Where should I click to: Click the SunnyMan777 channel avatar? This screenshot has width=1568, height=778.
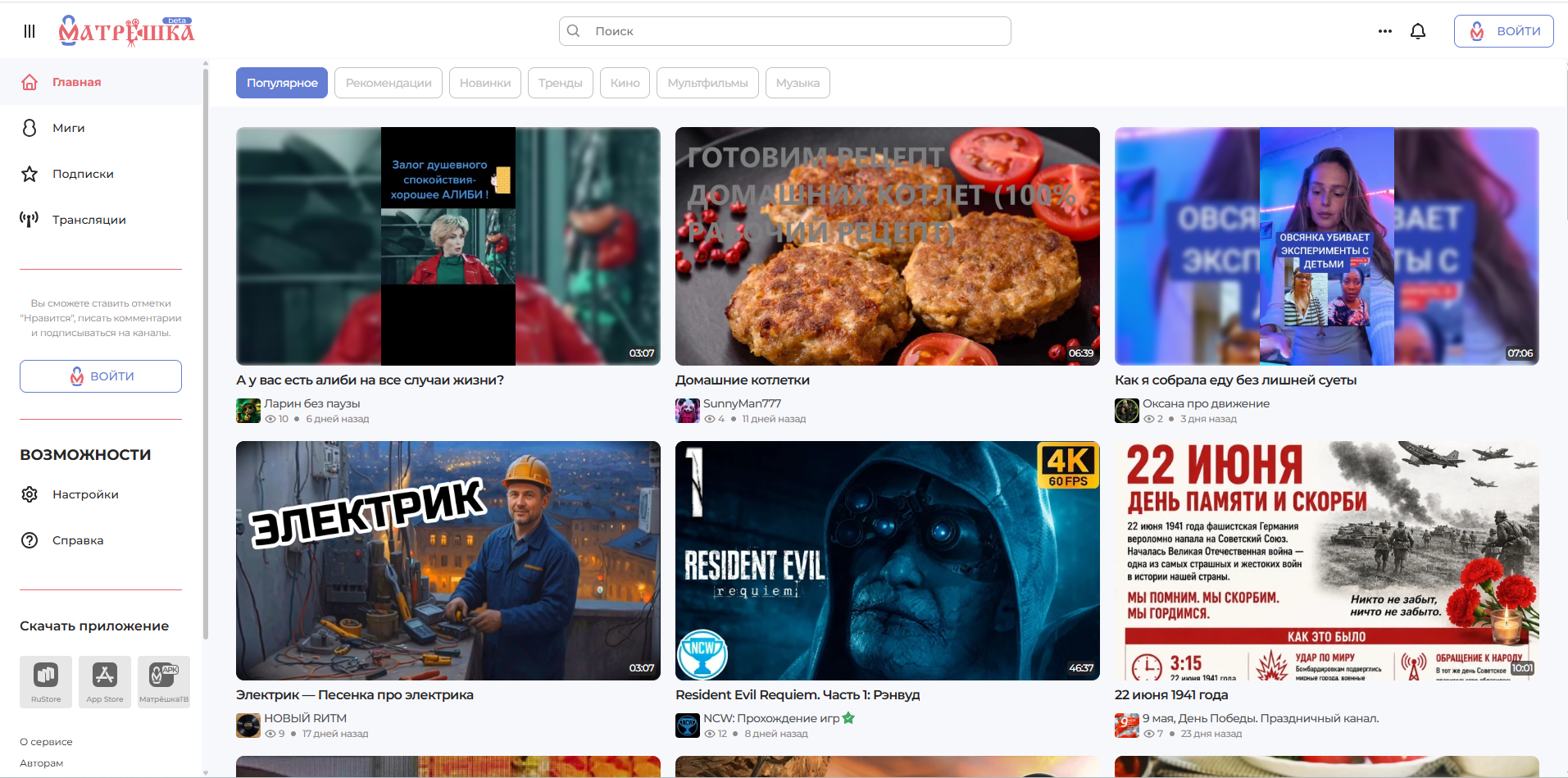[688, 411]
